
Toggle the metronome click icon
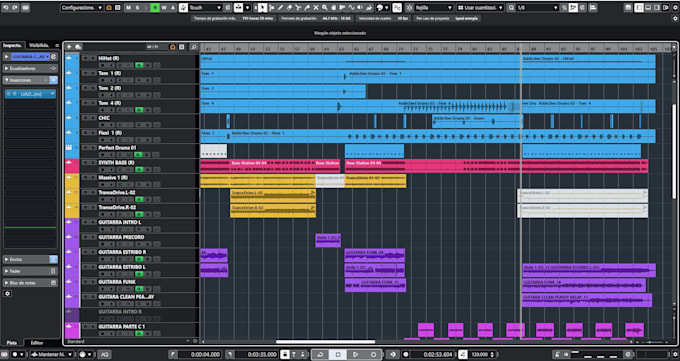pos(556,354)
